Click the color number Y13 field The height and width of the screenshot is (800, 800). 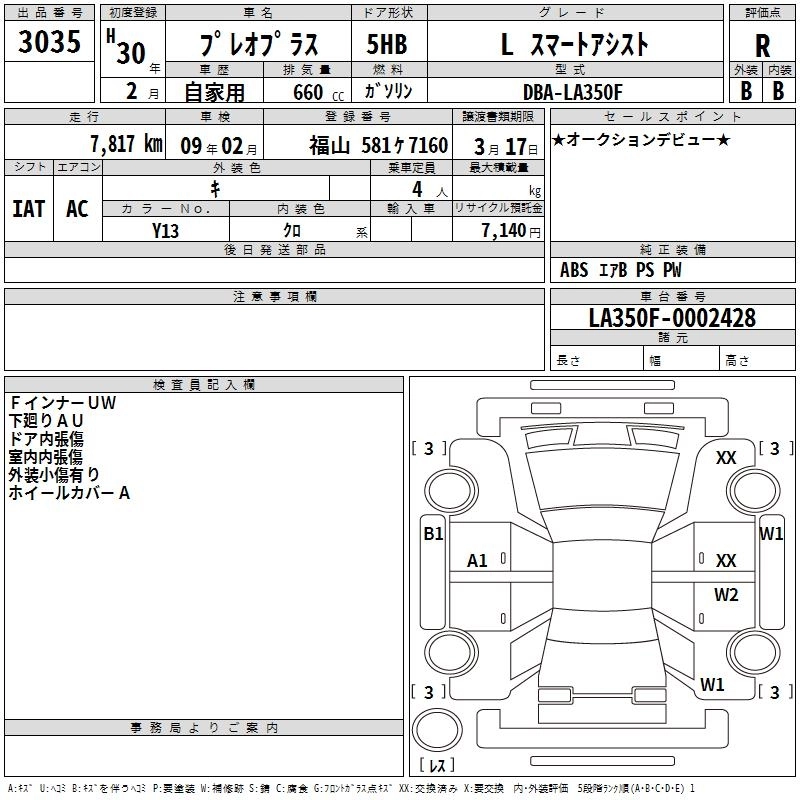point(166,229)
